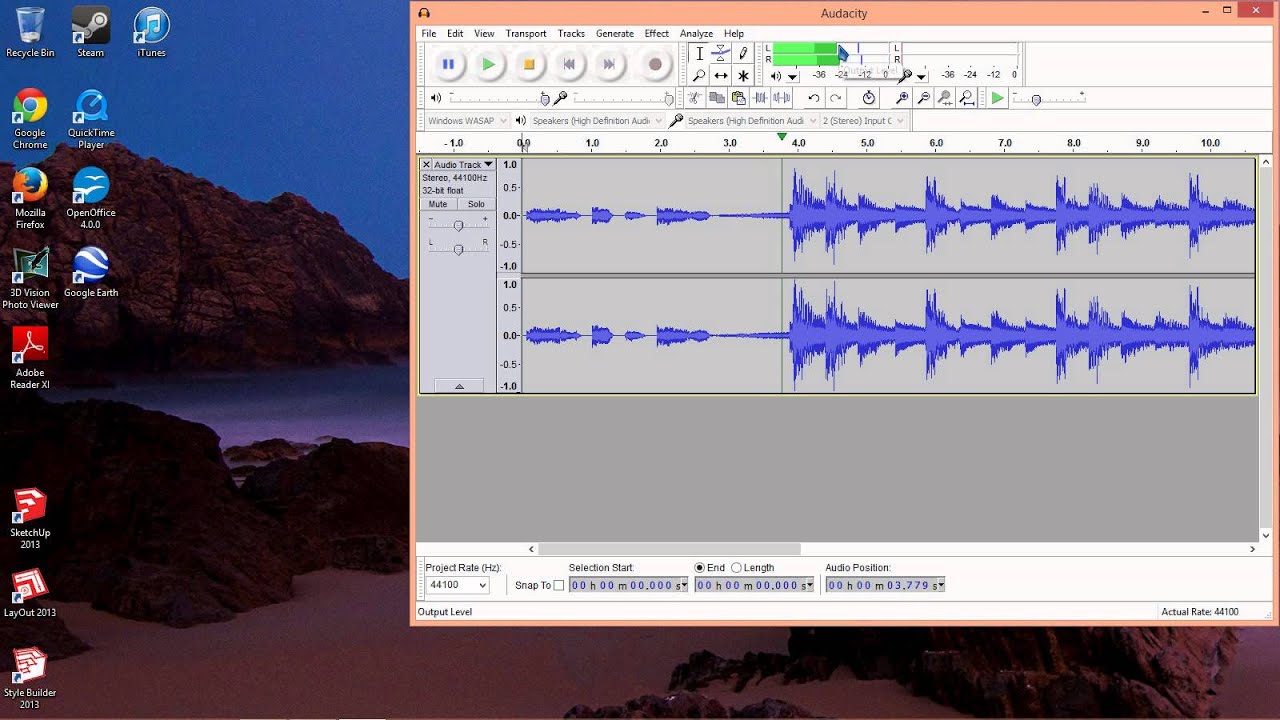Click the track gain slider knob
Screen dimensions: 1280x720
pyautogui.click(x=458, y=225)
